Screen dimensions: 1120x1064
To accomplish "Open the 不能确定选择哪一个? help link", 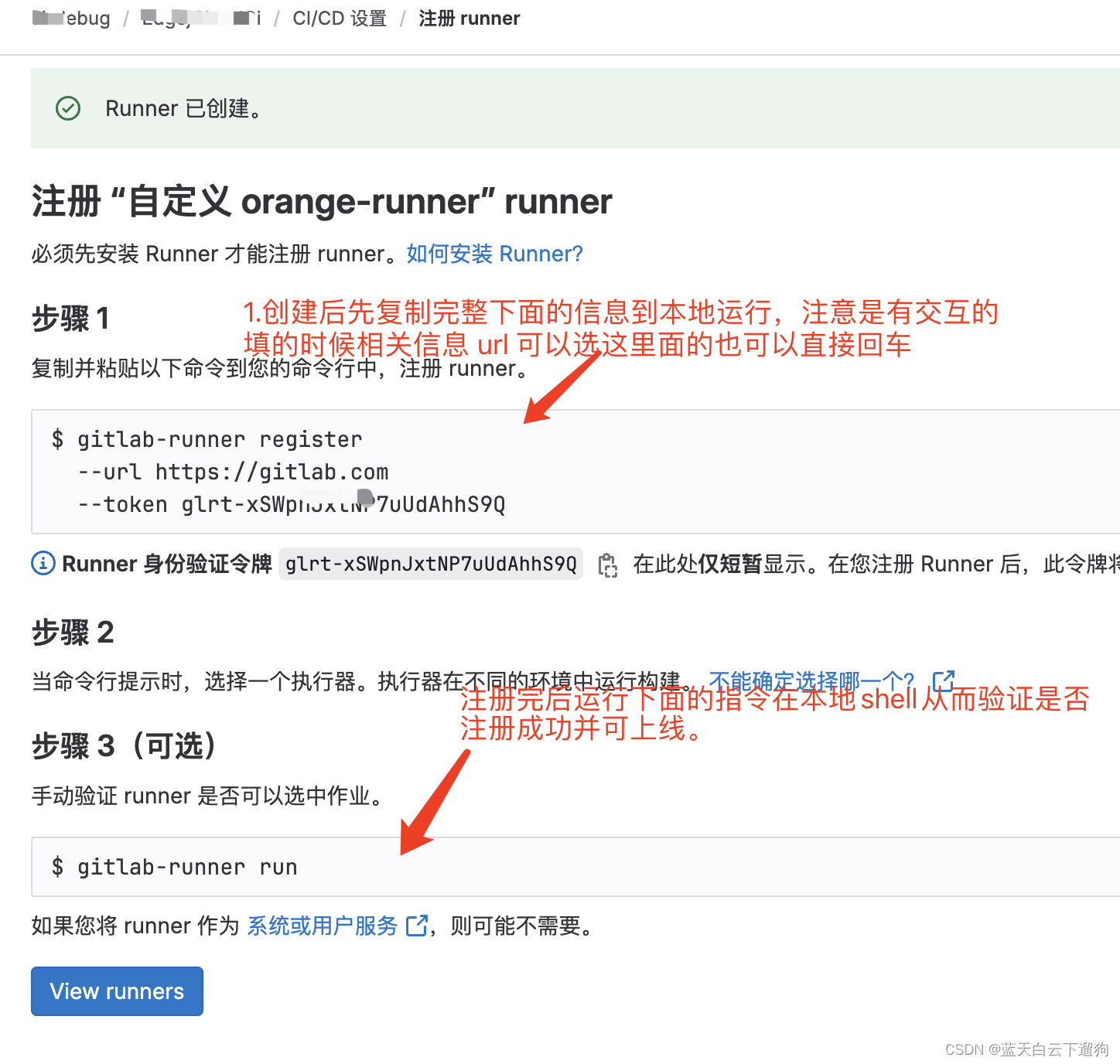I will 811,680.
